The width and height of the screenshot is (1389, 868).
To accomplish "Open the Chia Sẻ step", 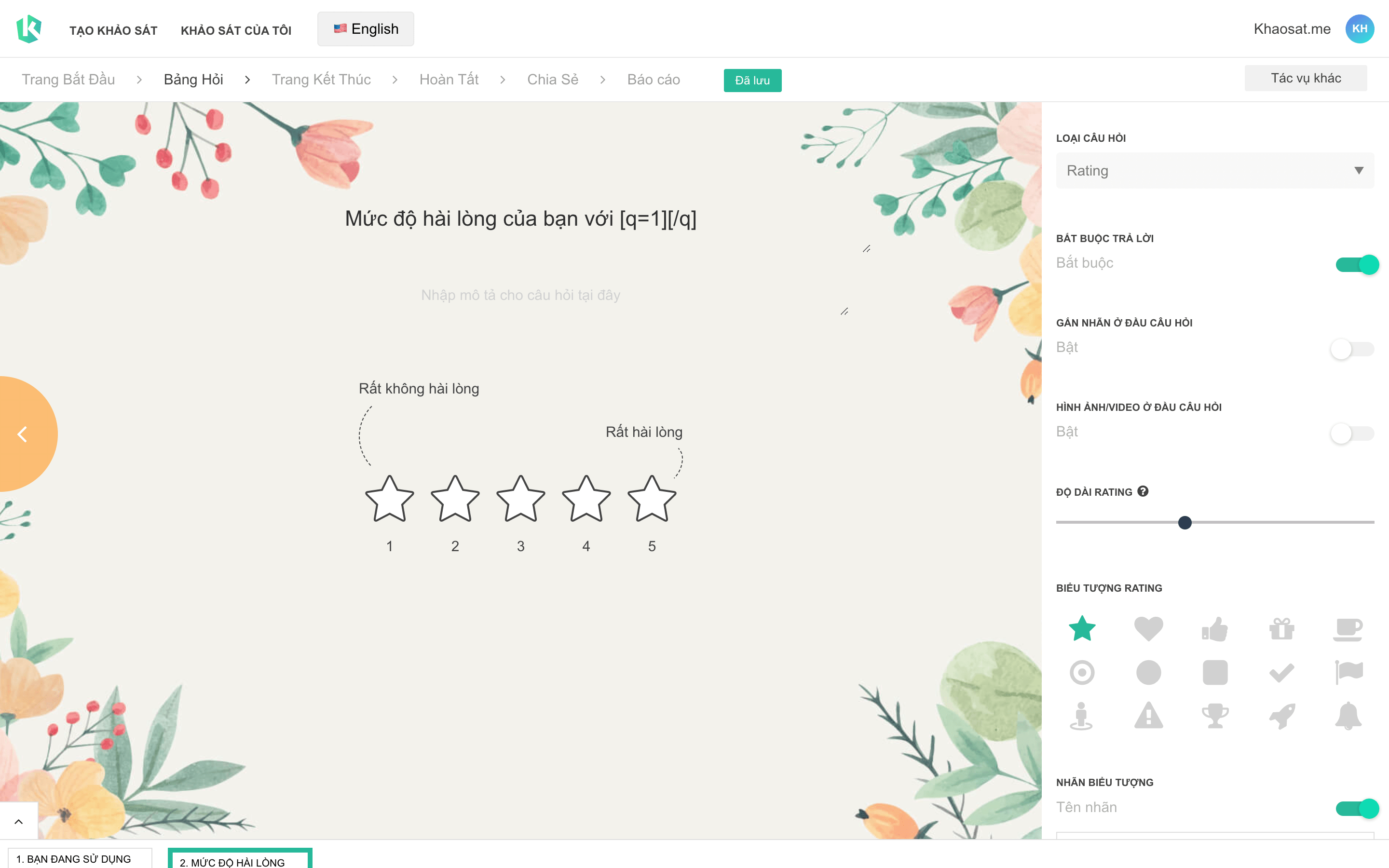I will click(553, 79).
